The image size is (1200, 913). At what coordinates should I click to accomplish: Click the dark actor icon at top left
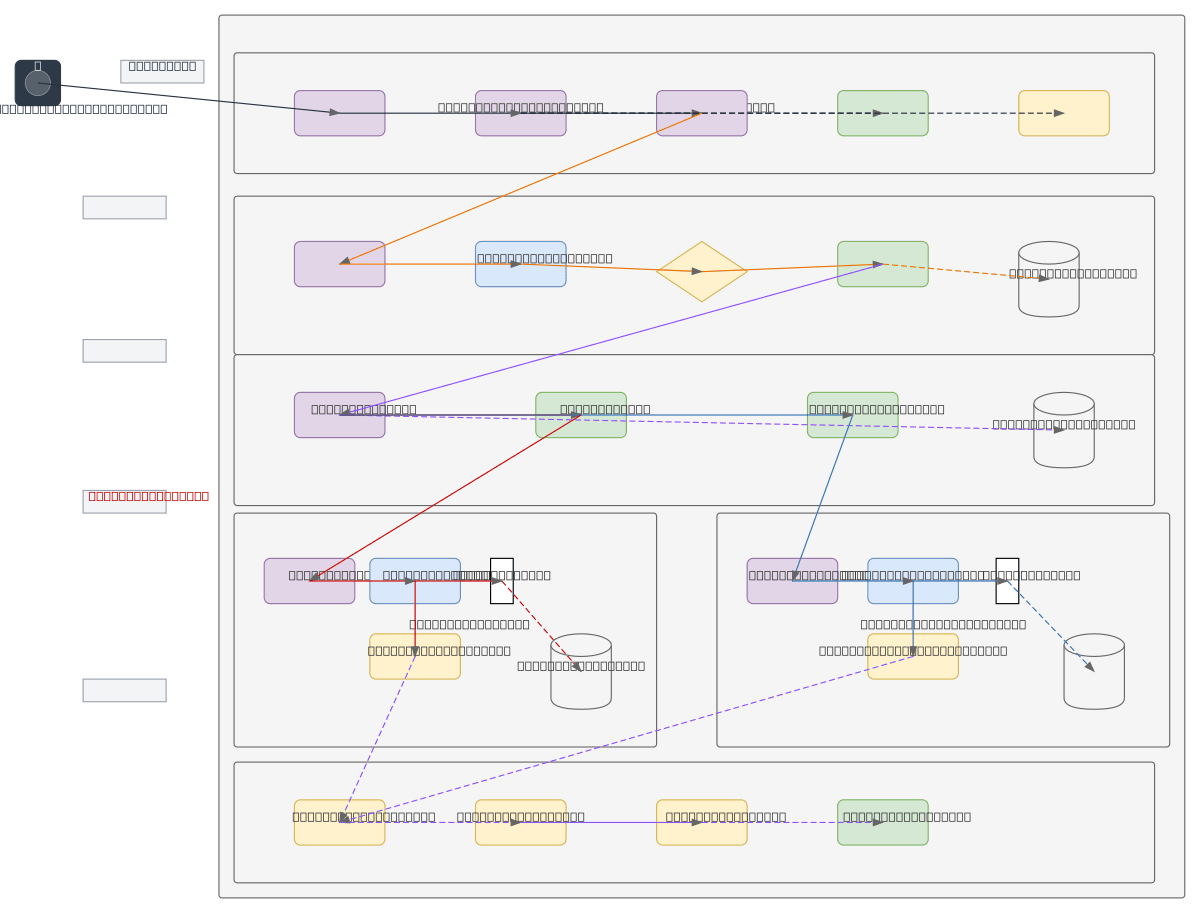tap(38, 83)
